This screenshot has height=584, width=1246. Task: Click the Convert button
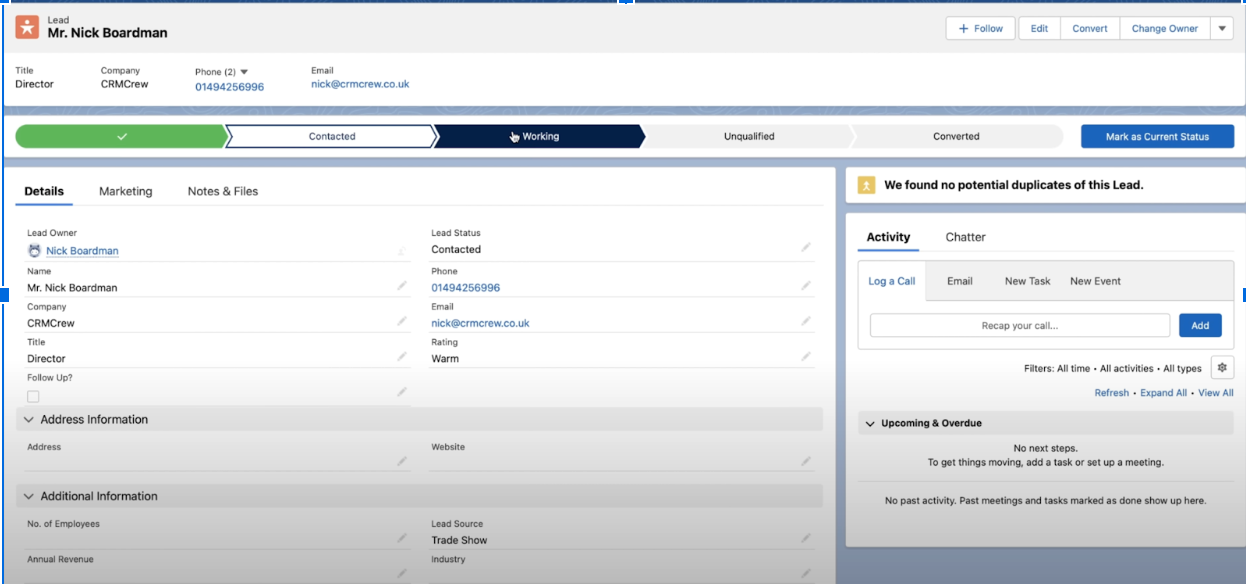pos(1089,28)
